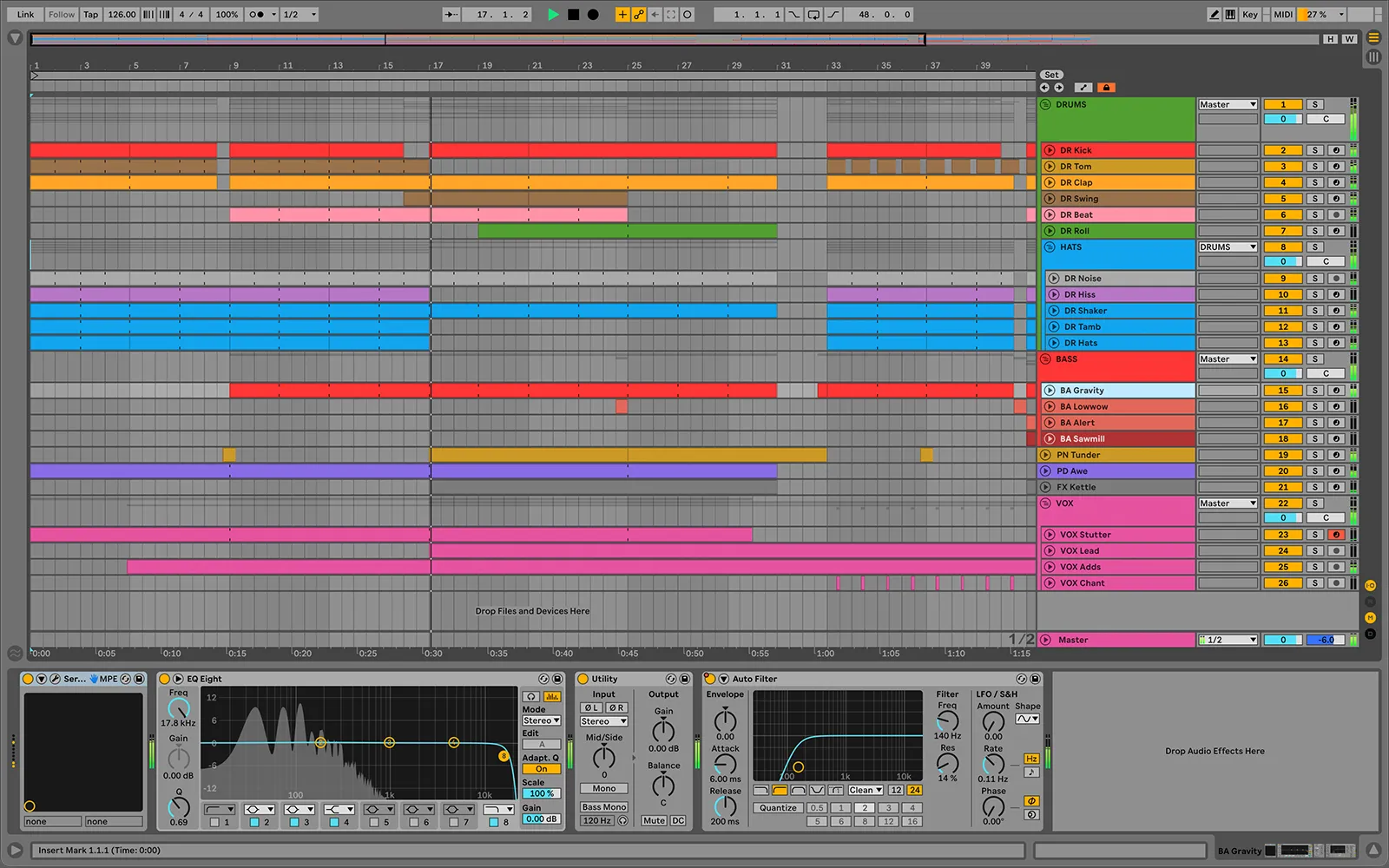Screen dimensions: 1389x868
Task: Click the Previous Locator arrow button
Action: 1045,88
